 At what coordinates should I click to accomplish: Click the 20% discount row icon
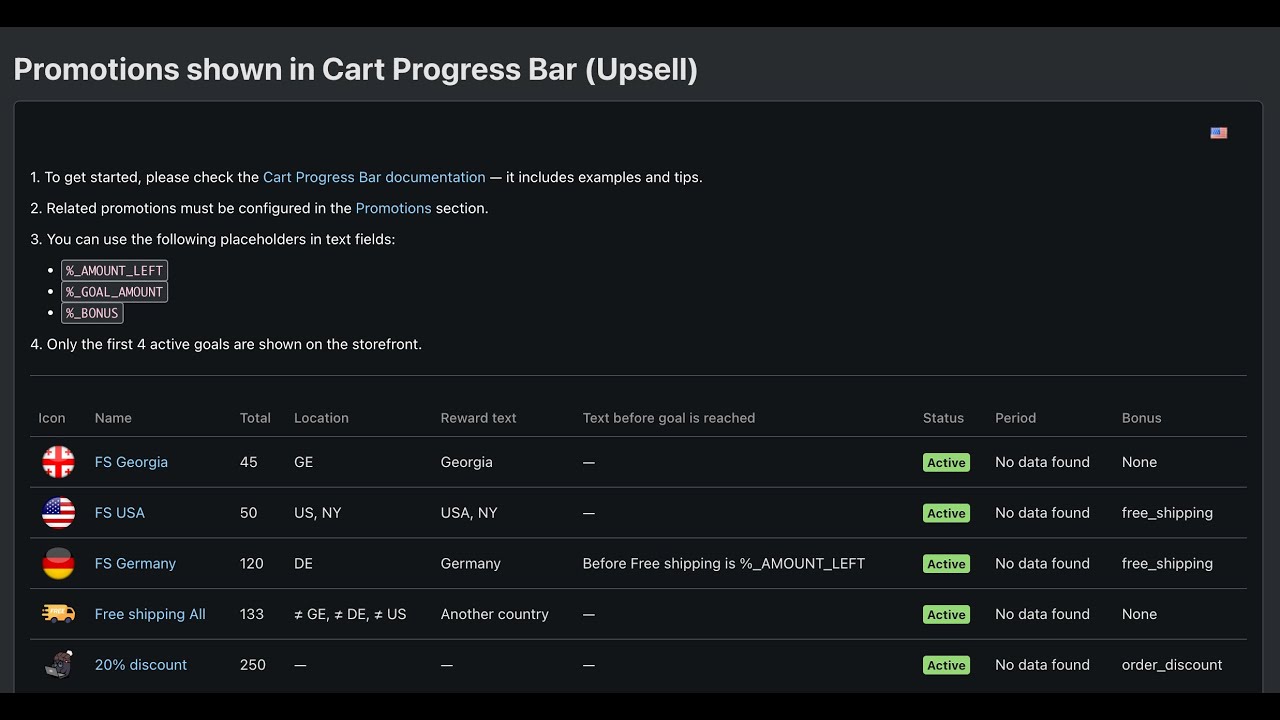pos(58,665)
